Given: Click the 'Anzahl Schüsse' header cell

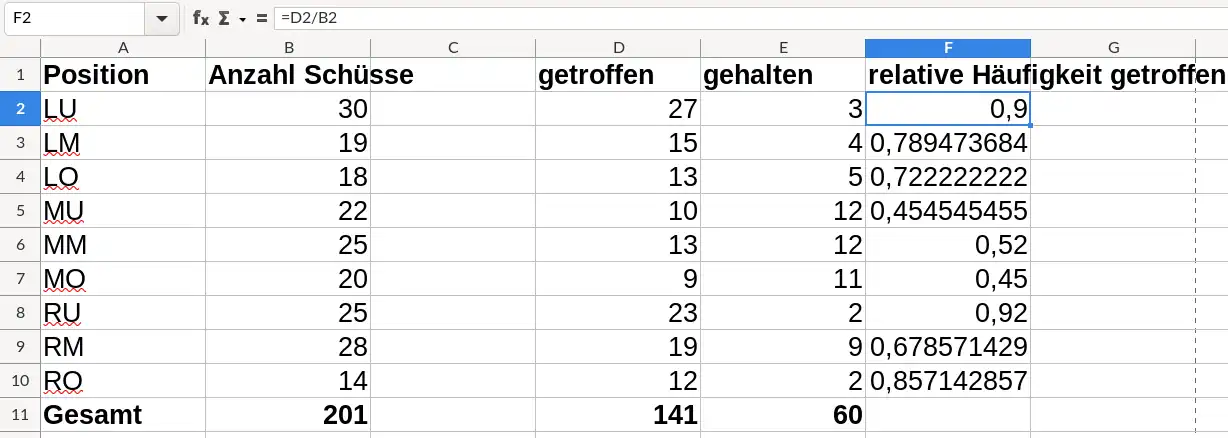Looking at the screenshot, I should point(288,75).
